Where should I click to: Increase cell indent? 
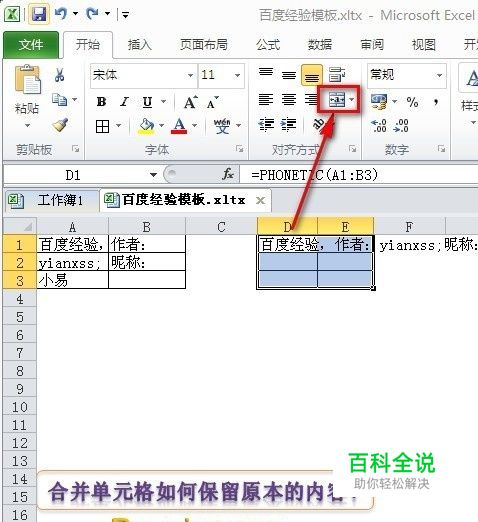point(289,125)
